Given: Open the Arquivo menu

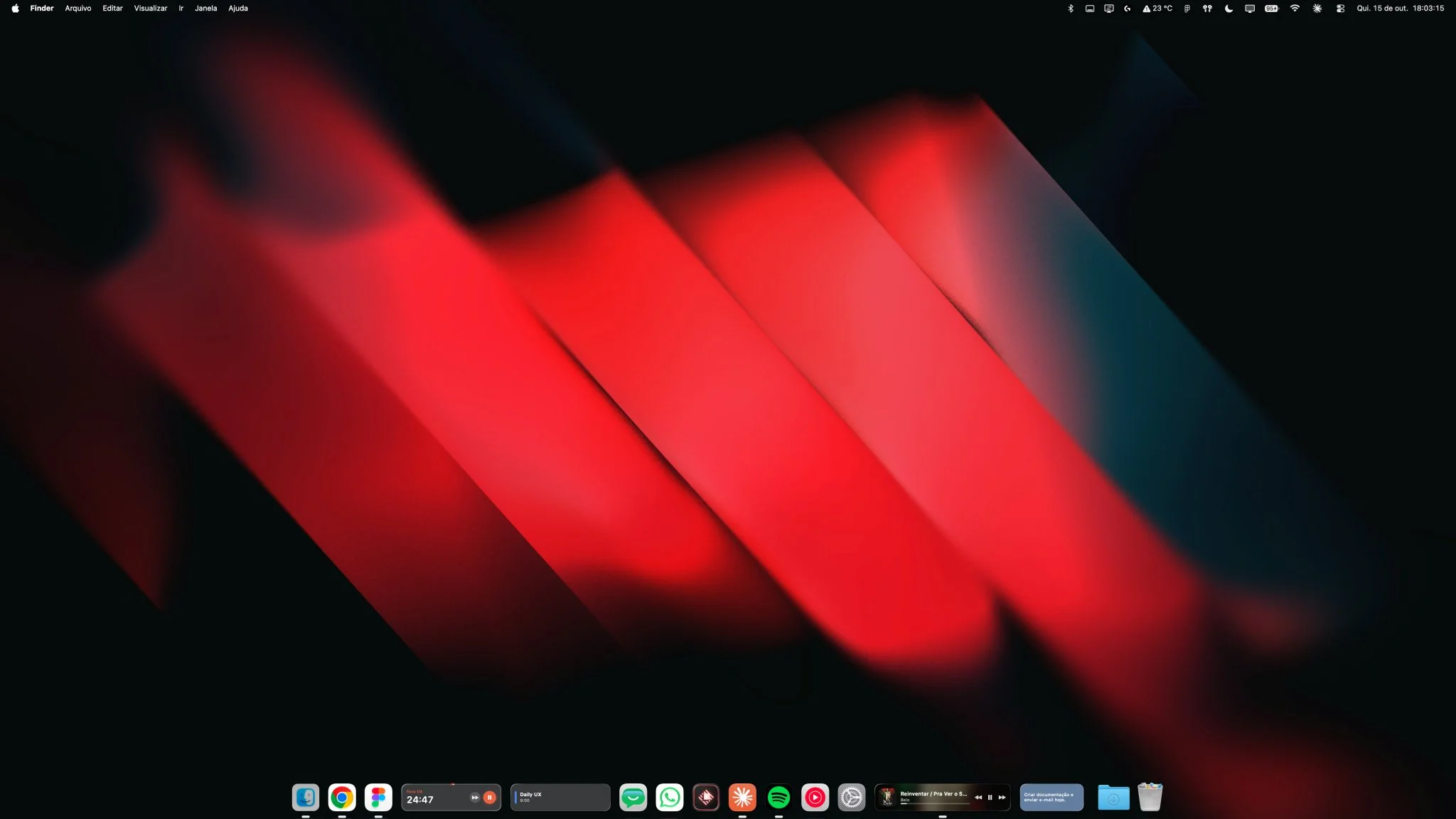Looking at the screenshot, I should (x=78, y=9).
